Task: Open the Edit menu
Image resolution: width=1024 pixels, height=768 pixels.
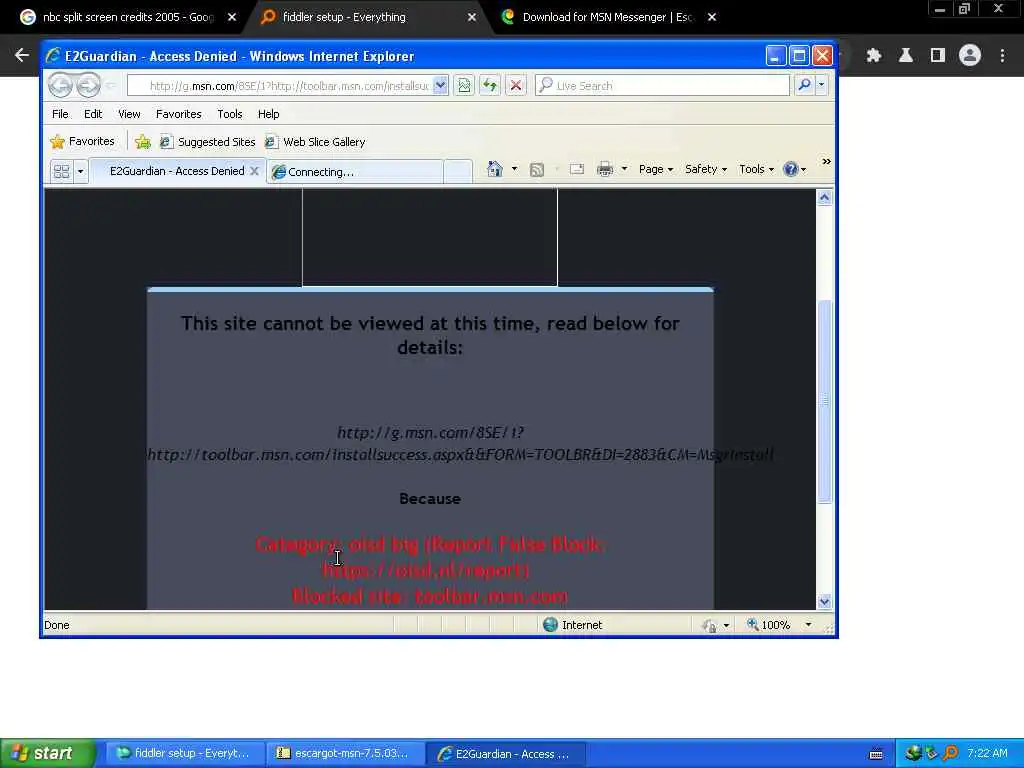Action: 93,114
